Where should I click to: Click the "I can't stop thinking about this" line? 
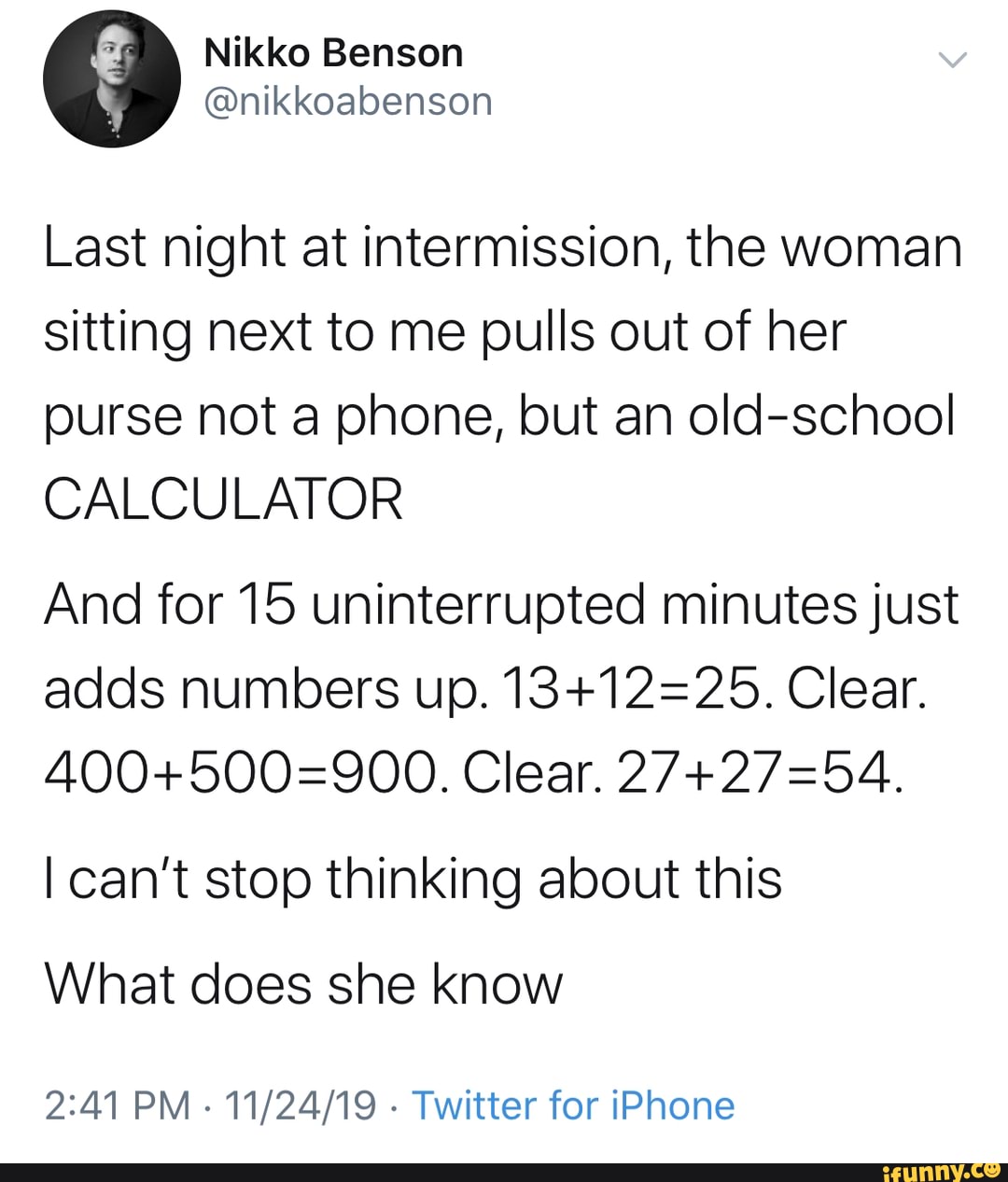(x=413, y=879)
